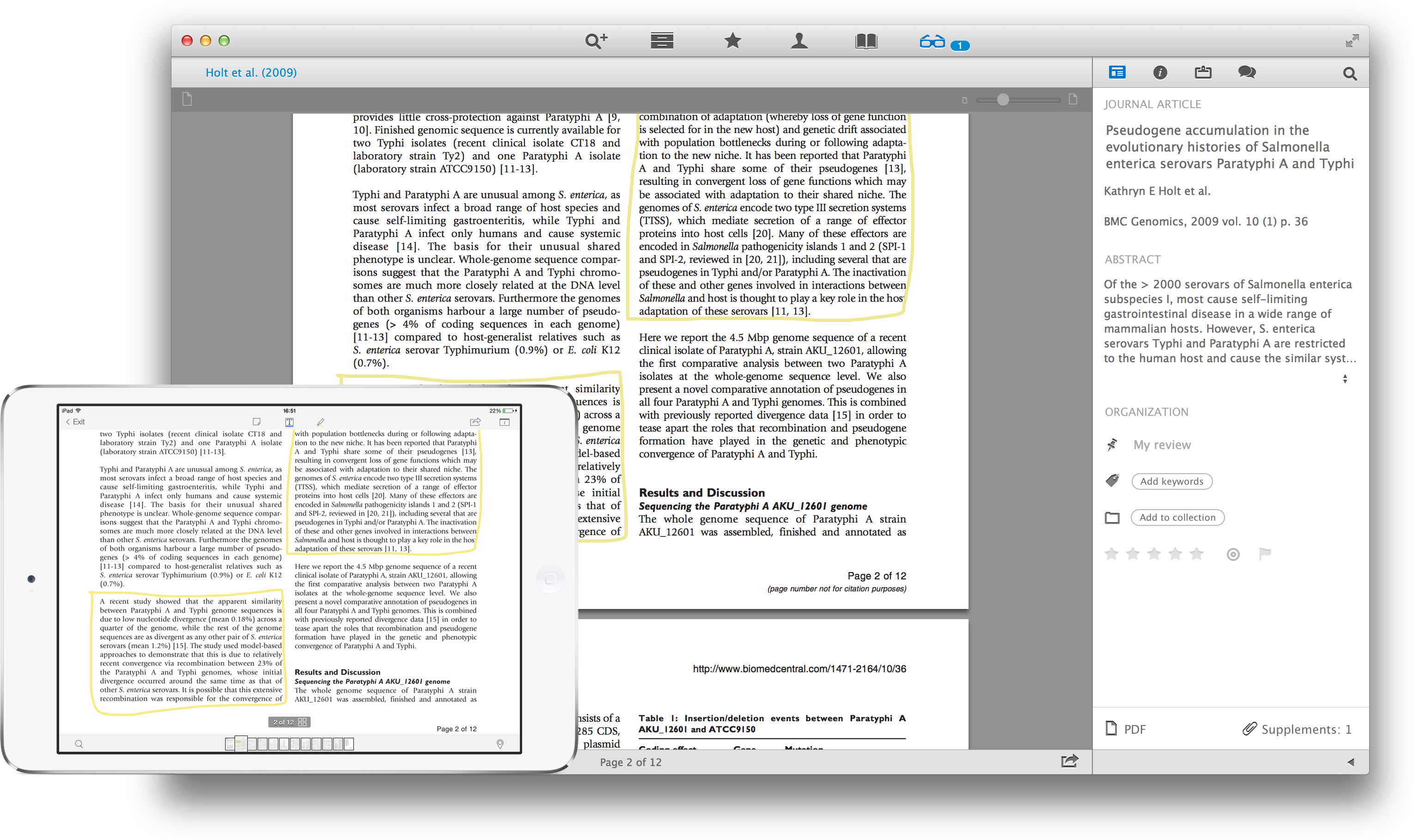This screenshot has width=1414, height=840.
Task: Select the first page thumbnail on iPad
Action: coord(229,744)
